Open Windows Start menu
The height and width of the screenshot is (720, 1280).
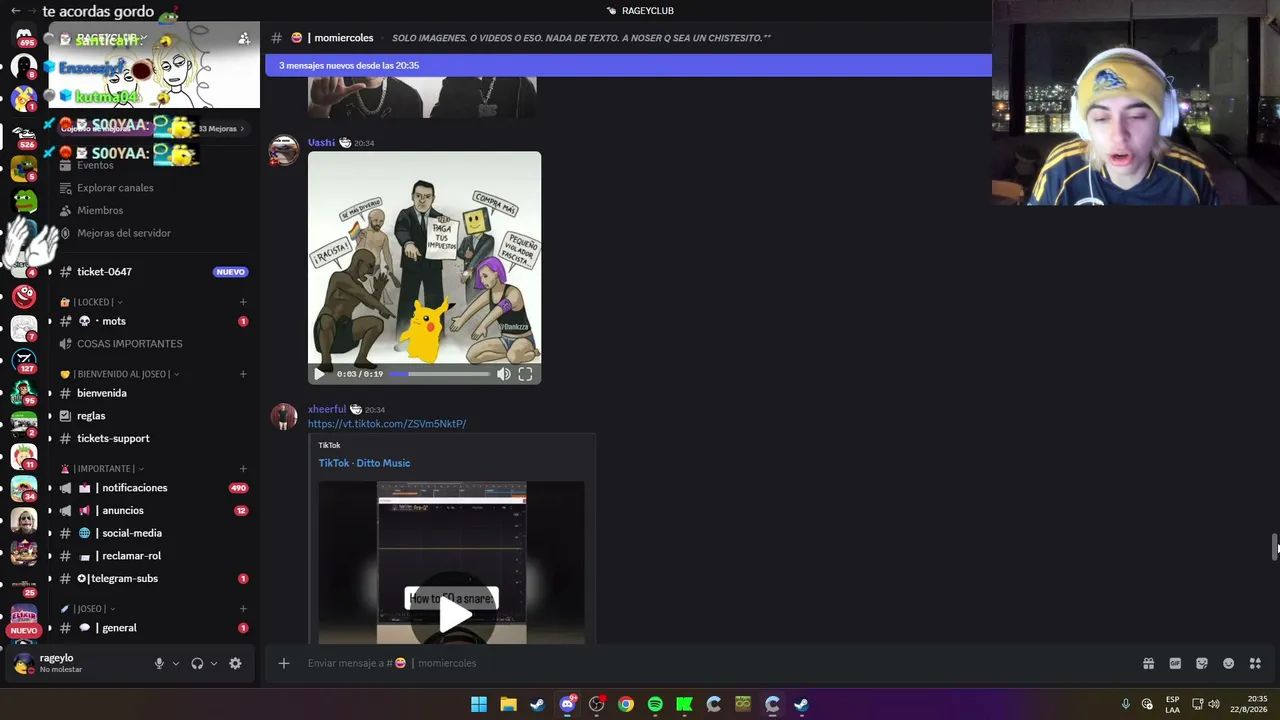[479, 704]
